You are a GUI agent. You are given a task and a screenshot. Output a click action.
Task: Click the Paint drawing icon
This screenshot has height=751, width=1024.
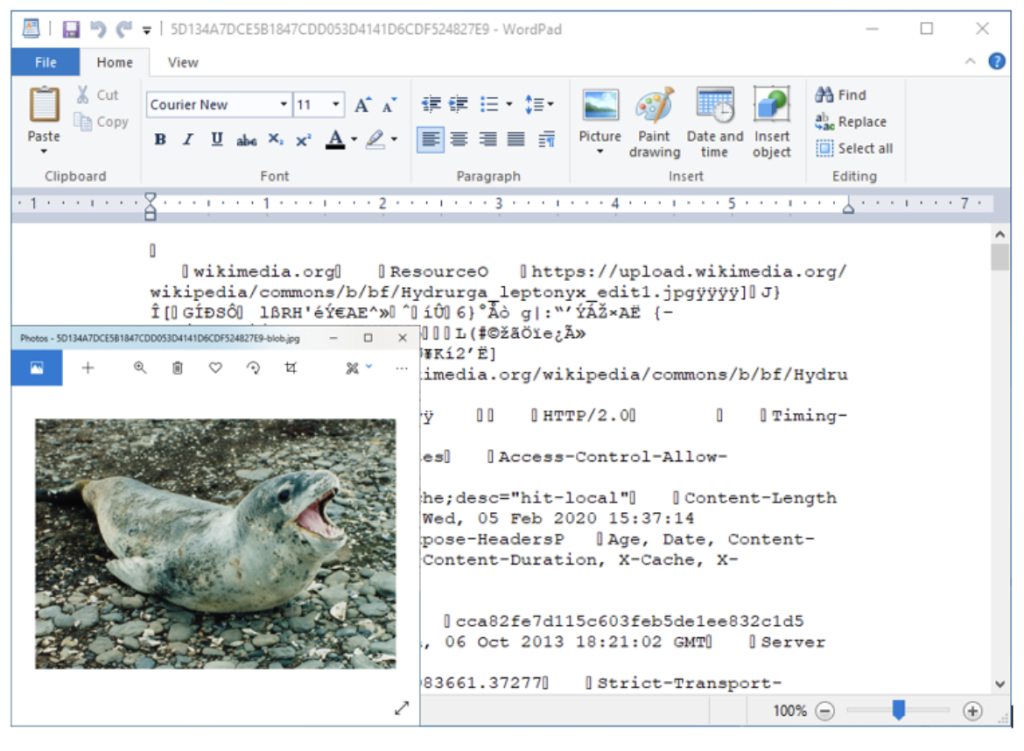click(x=654, y=108)
